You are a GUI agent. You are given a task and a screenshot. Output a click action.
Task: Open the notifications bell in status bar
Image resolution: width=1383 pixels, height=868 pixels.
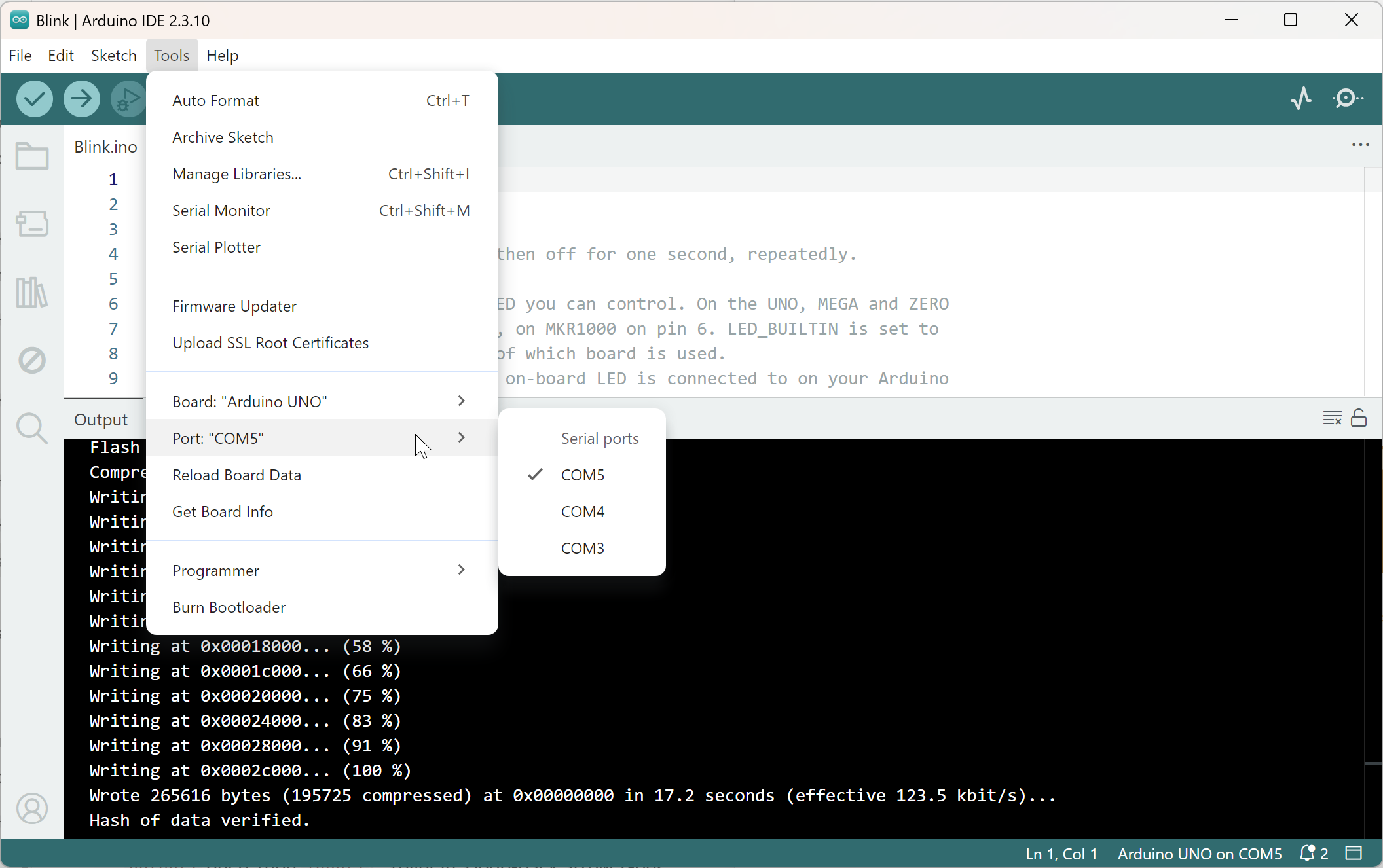click(x=1314, y=854)
